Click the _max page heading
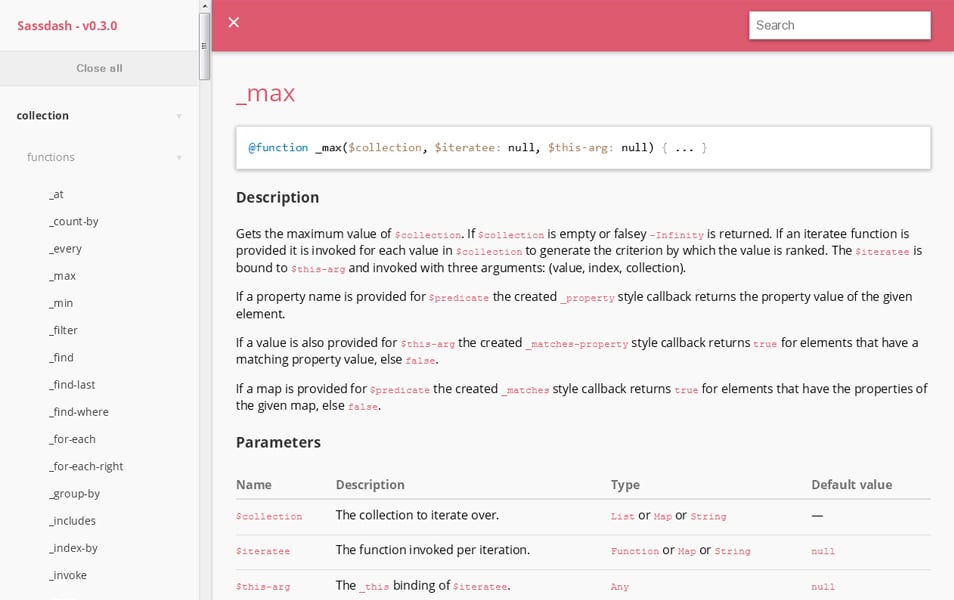This screenshot has width=954, height=600. 264,93
